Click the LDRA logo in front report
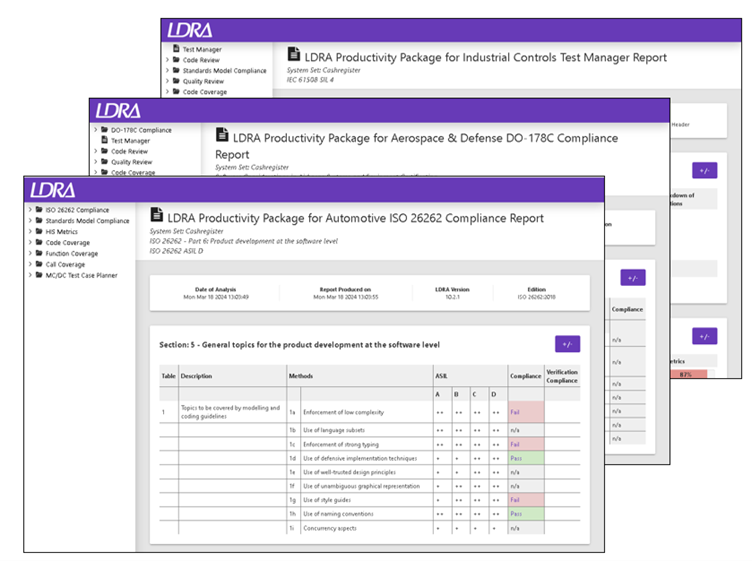This screenshot has height=561, width=752. pos(53,190)
